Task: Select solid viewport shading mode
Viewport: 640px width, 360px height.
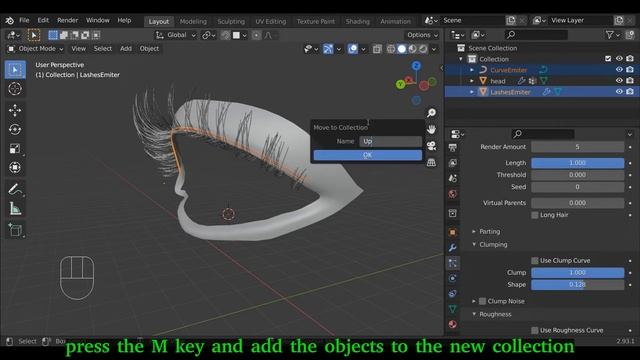Action: (x=402, y=49)
